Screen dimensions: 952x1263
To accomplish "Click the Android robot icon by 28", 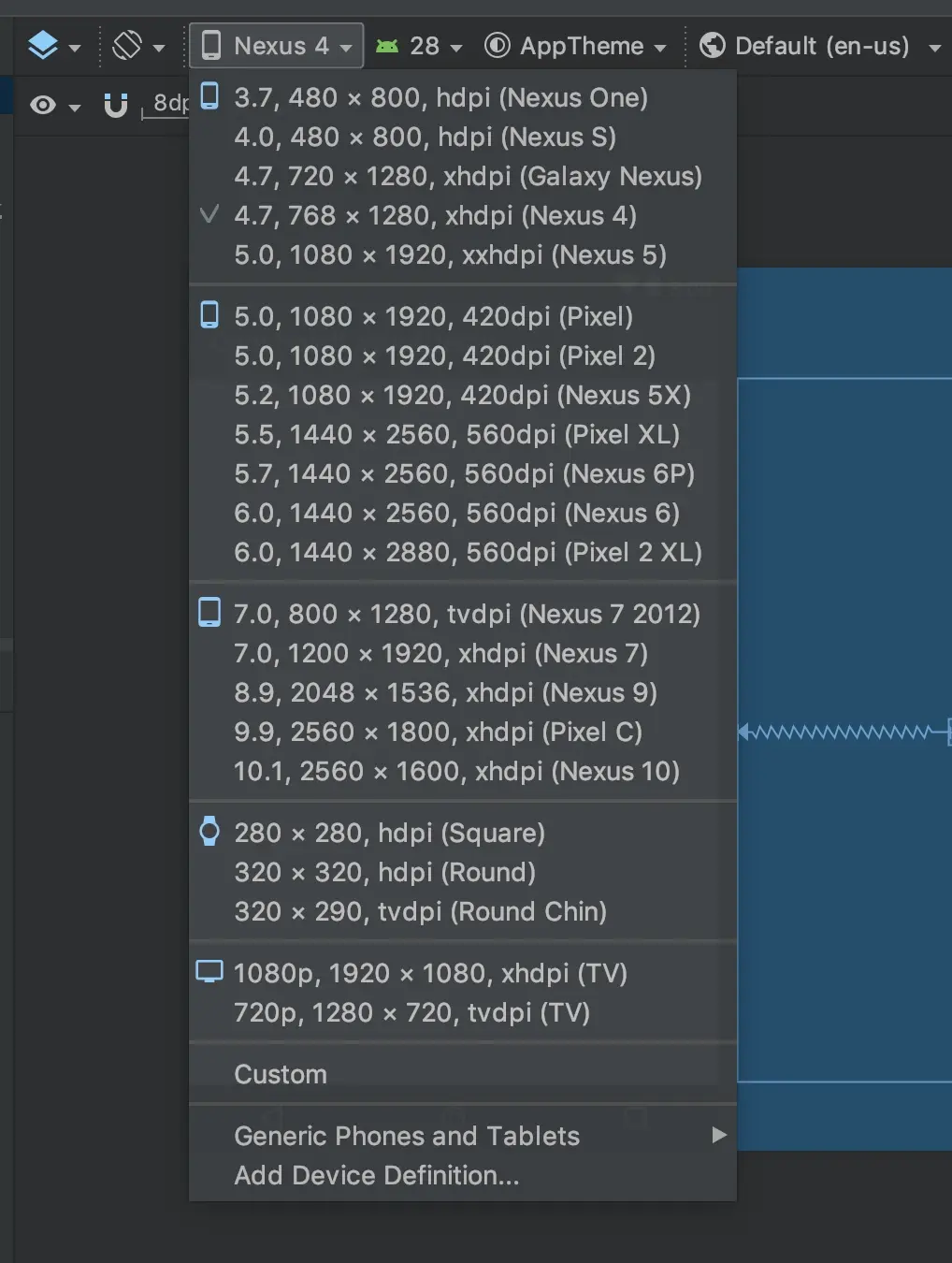I will tap(387, 46).
